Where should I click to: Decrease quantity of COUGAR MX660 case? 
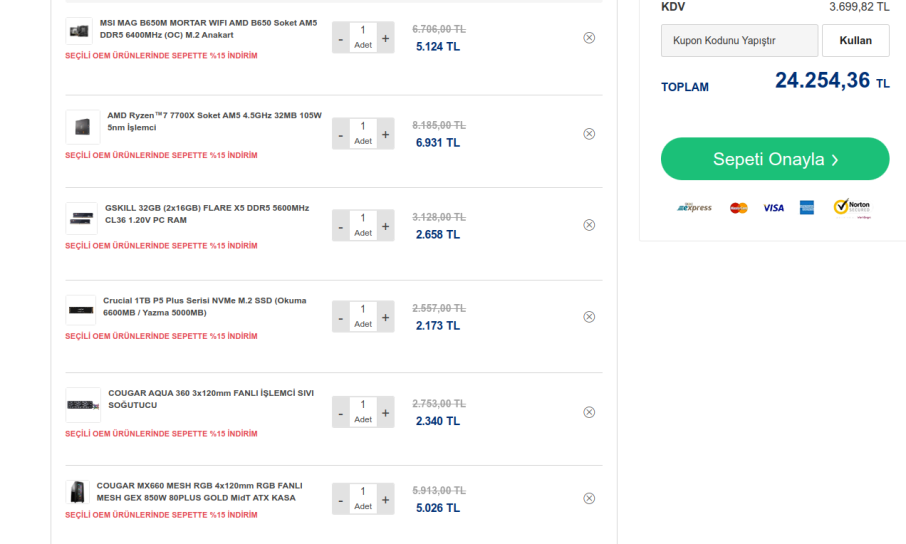point(340,499)
